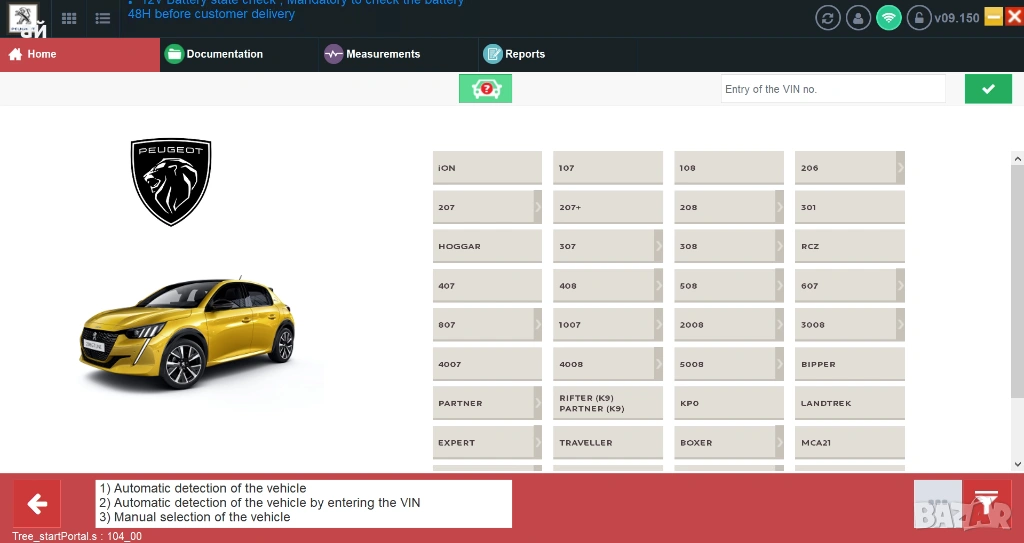Screen dimensions: 1024x543
Task: Click the refresh/update icon in the top bar
Action: [x=827, y=18]
